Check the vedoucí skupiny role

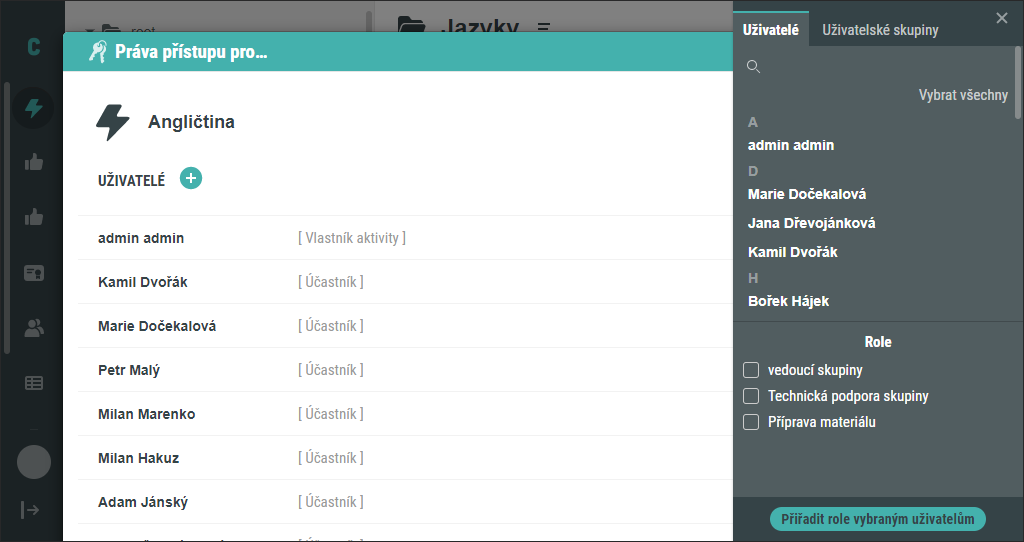(751, 370)
